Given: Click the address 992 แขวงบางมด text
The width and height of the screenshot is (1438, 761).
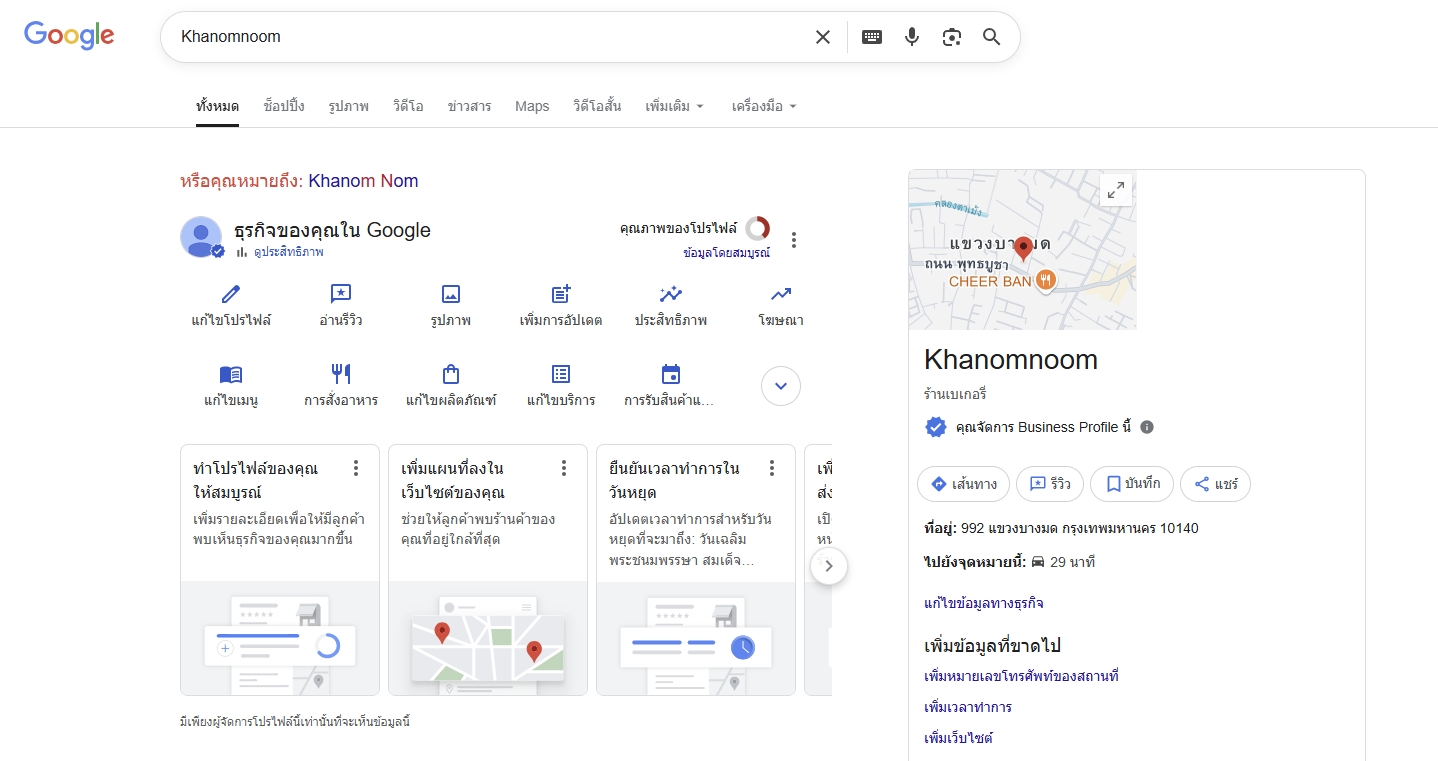Looking at the screenshot, I should tap(1079, 528).
